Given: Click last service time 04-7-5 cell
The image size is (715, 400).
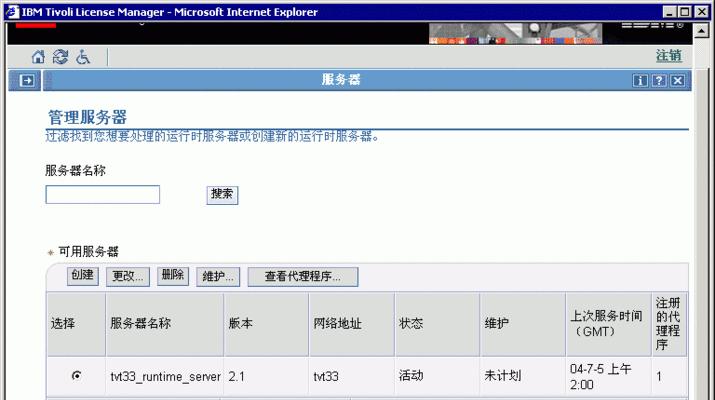Looking at the screenshot, I should click(608, 377).
